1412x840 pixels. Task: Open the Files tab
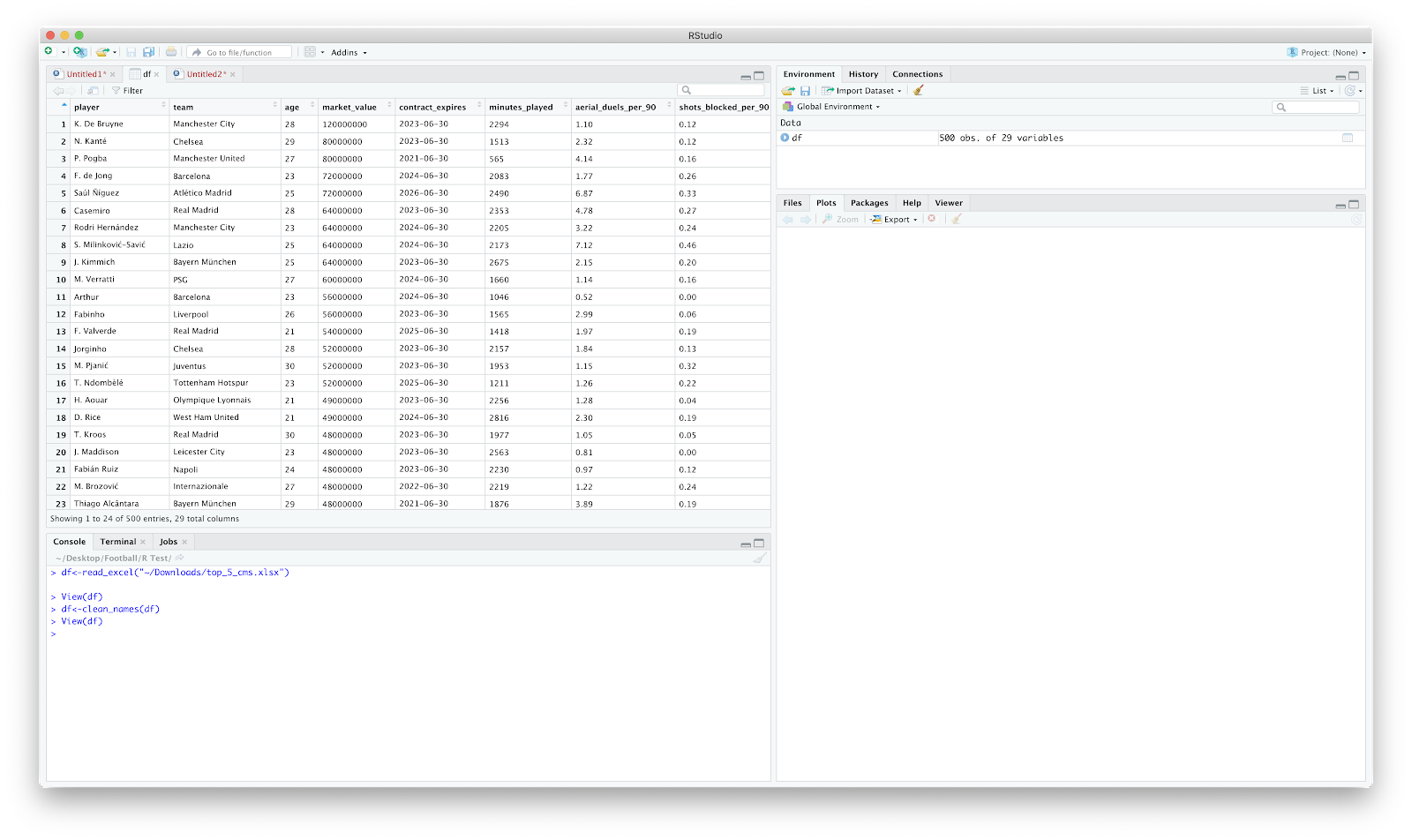tap(792, 203)
